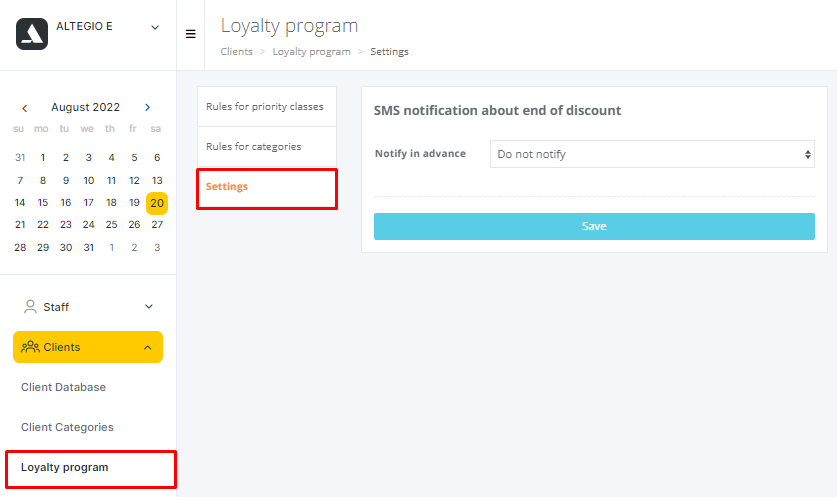
Task: Toggle the hamburger menu icon
Action: point(191,34)
